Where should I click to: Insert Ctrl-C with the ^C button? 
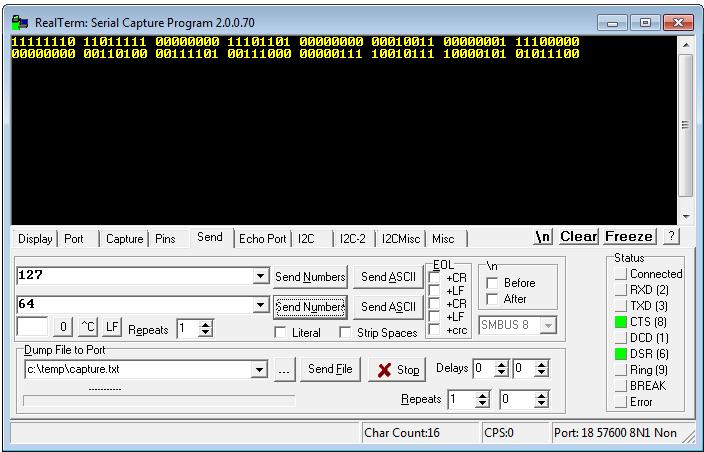tap(88, 327)
